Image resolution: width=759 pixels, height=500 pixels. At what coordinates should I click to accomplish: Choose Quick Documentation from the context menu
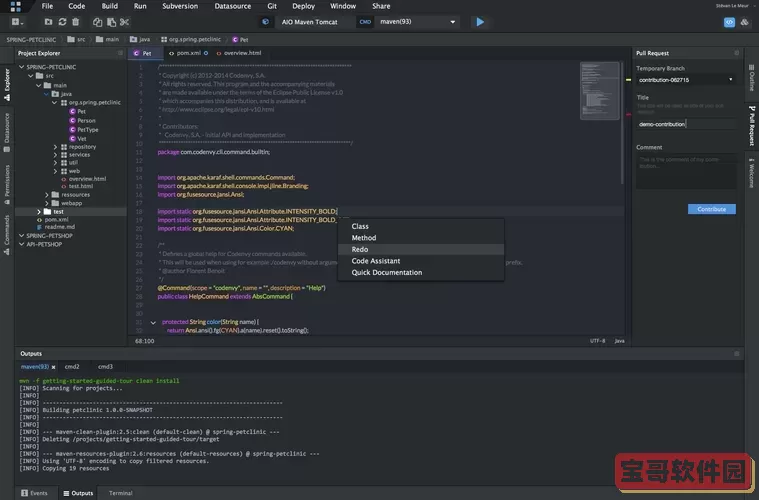421,273
